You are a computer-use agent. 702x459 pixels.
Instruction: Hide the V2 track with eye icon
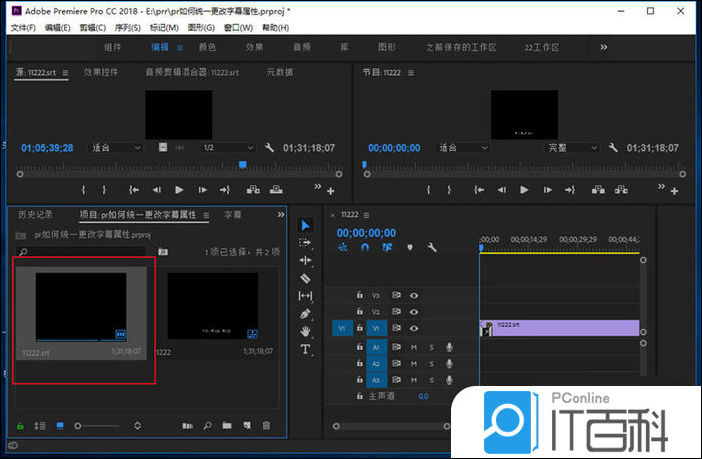(414, 312)
